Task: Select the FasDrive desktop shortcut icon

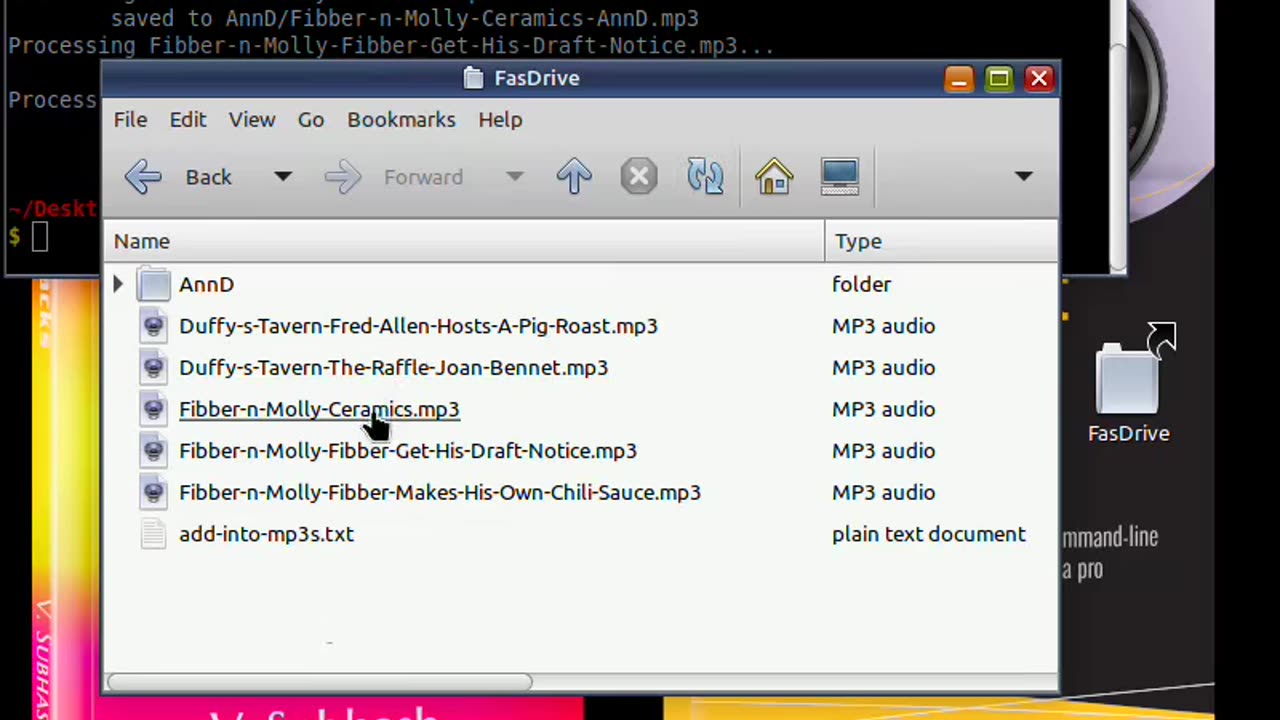Action: tap(1129, 378)
